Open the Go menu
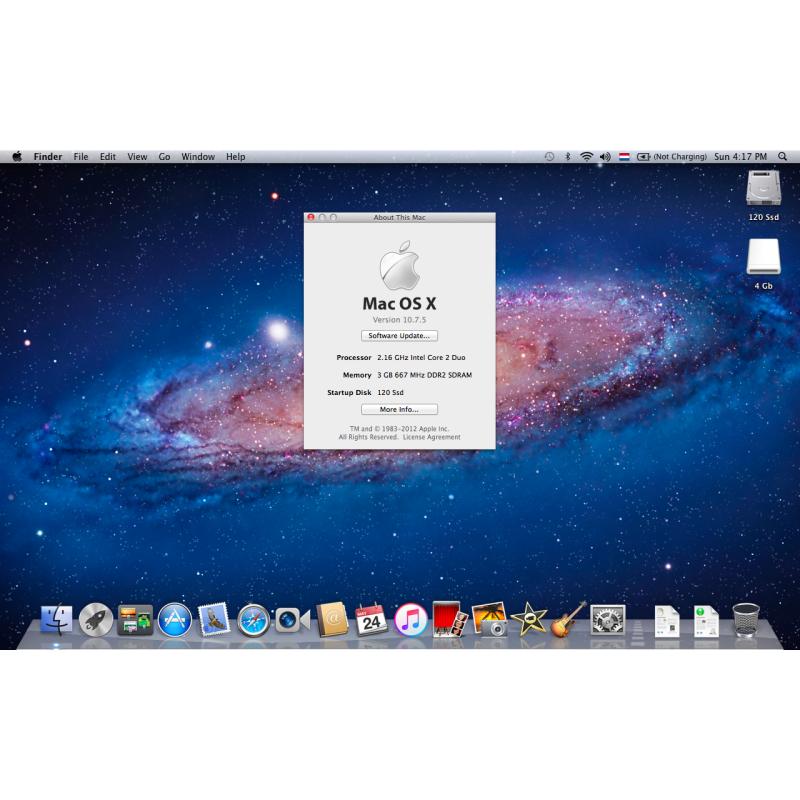Screen dimensions: 800x800 164,157
